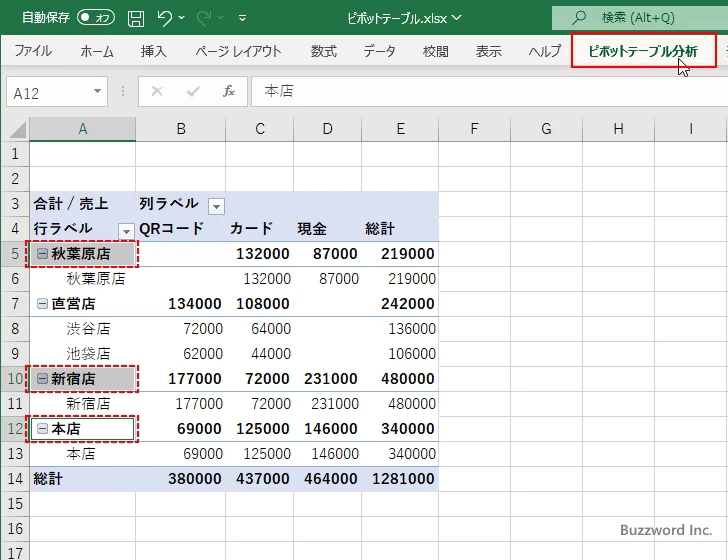Image resolution: width=728 pixels, height=560 pixels.
Task: Open the ヘルプ tab
Action: (545, 51)
